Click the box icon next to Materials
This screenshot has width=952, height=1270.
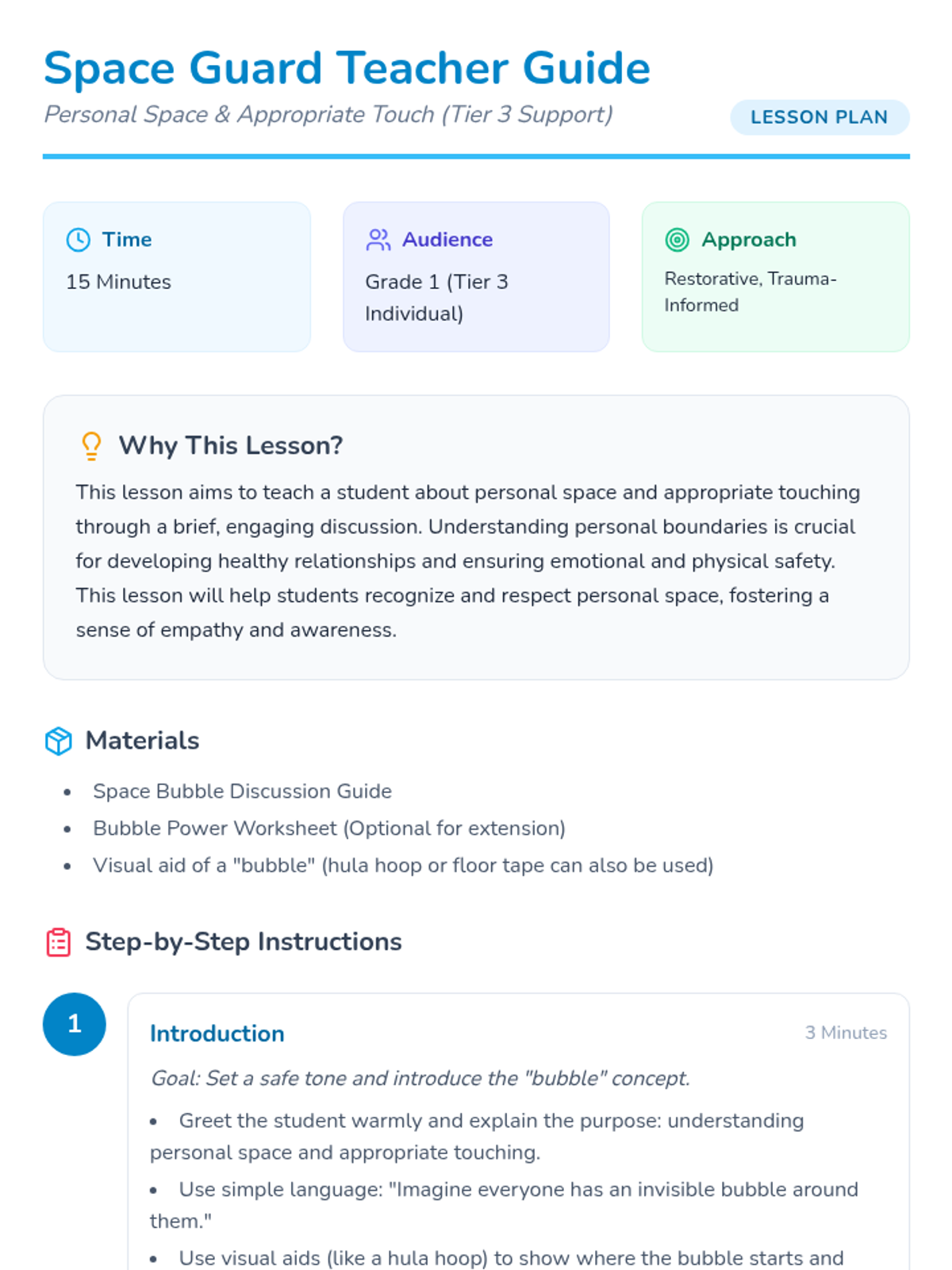59,741
